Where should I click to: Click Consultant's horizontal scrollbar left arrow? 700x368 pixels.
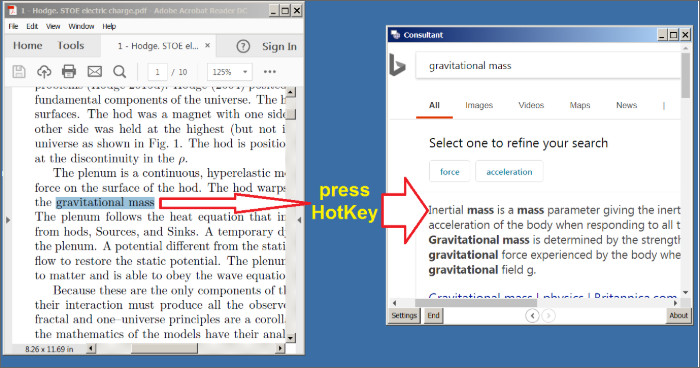click(395, 303)
